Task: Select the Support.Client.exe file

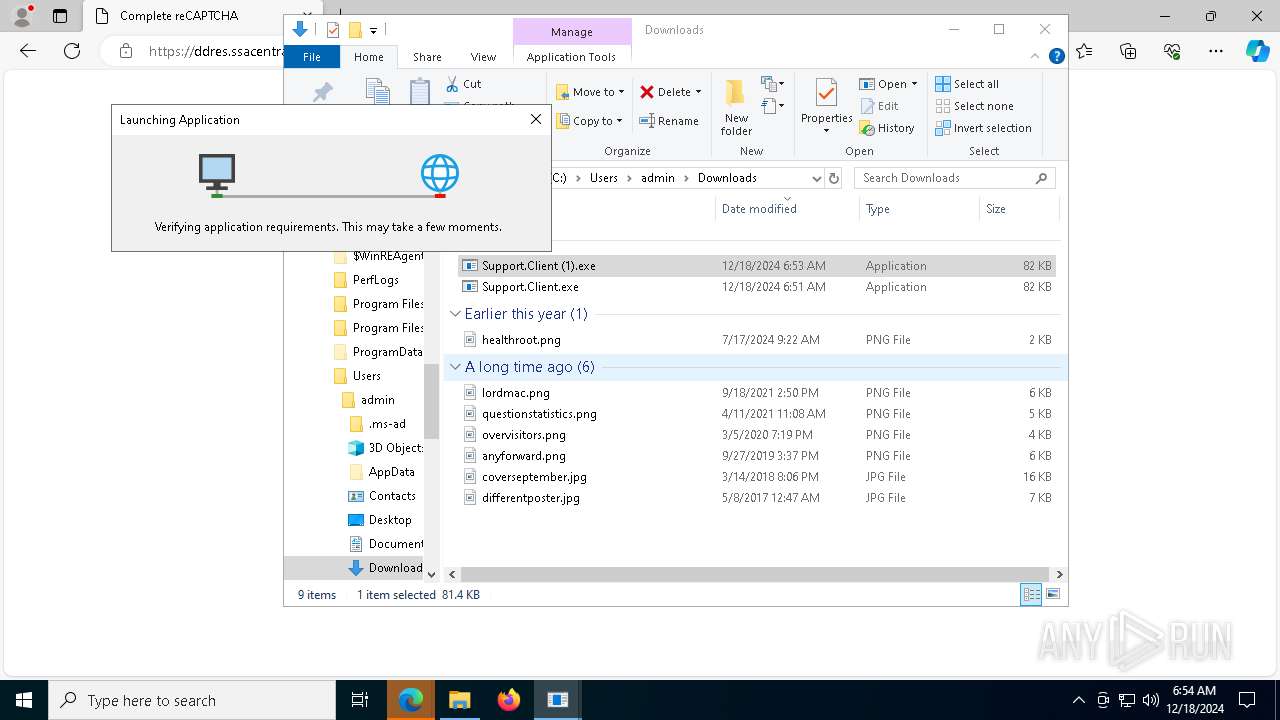Action: coord(530,287)
